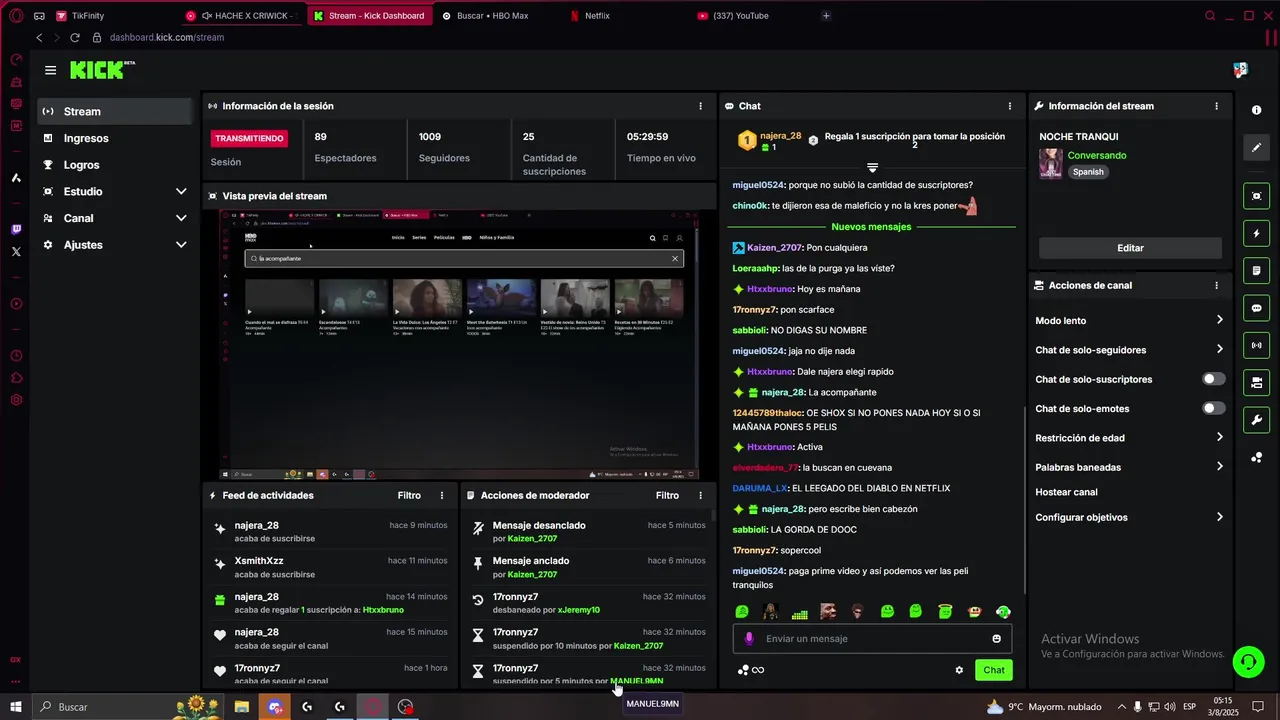Click the pencil edit-layout icon
Image resolution: width=1280 pixels, height=720 pixels.
click(1257, 148)
